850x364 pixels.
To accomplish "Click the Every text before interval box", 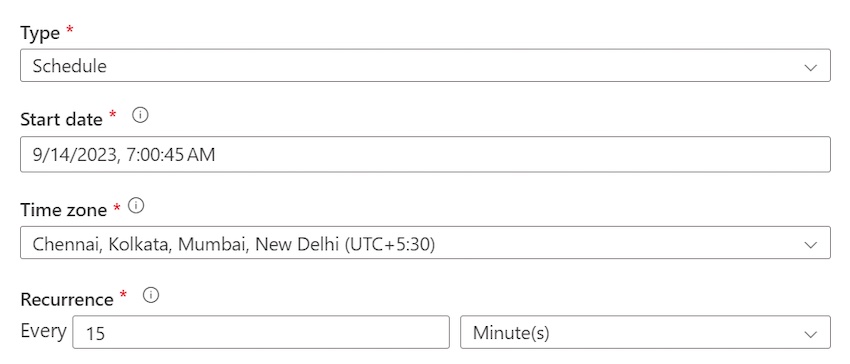I will [43, 330].
